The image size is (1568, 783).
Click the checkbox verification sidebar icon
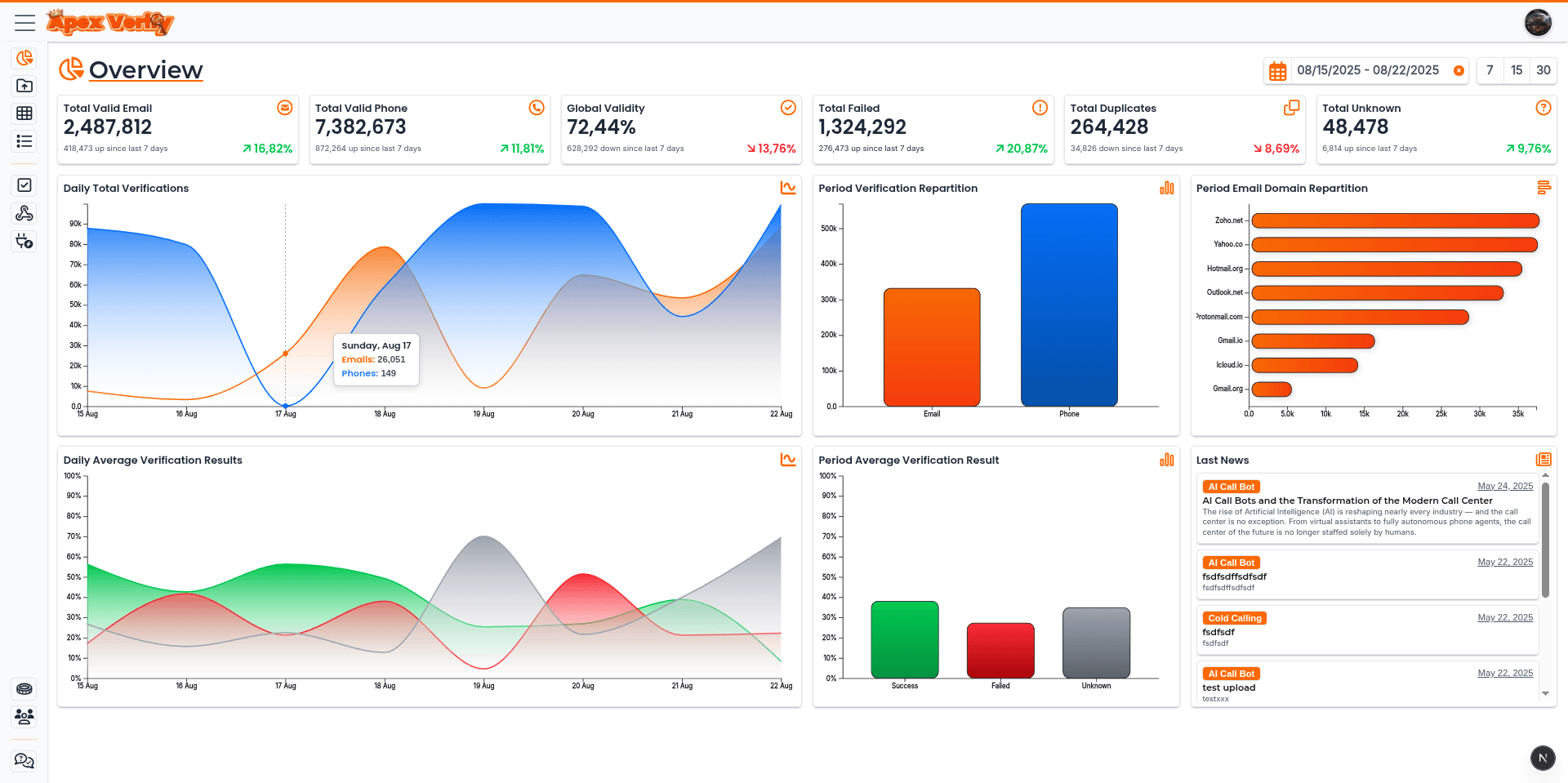pos(24,185)
